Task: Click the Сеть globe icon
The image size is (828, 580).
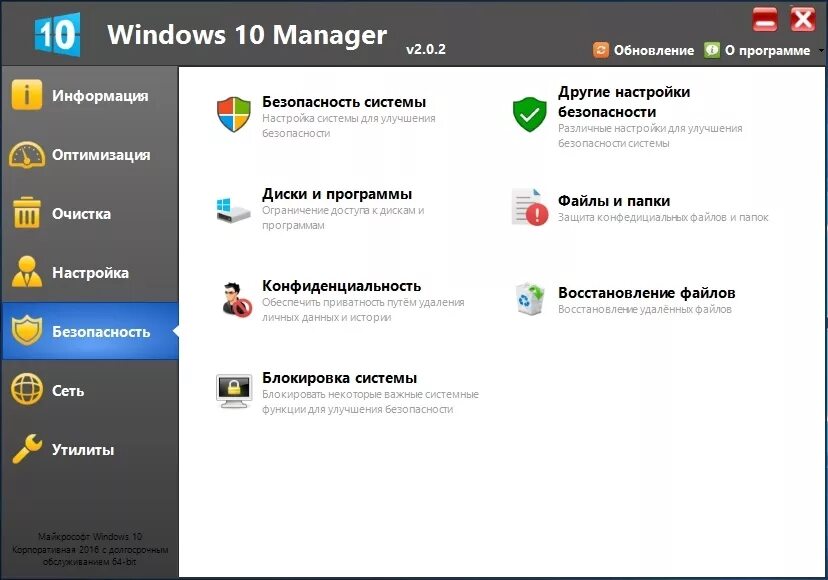Action: click(26, 390)
